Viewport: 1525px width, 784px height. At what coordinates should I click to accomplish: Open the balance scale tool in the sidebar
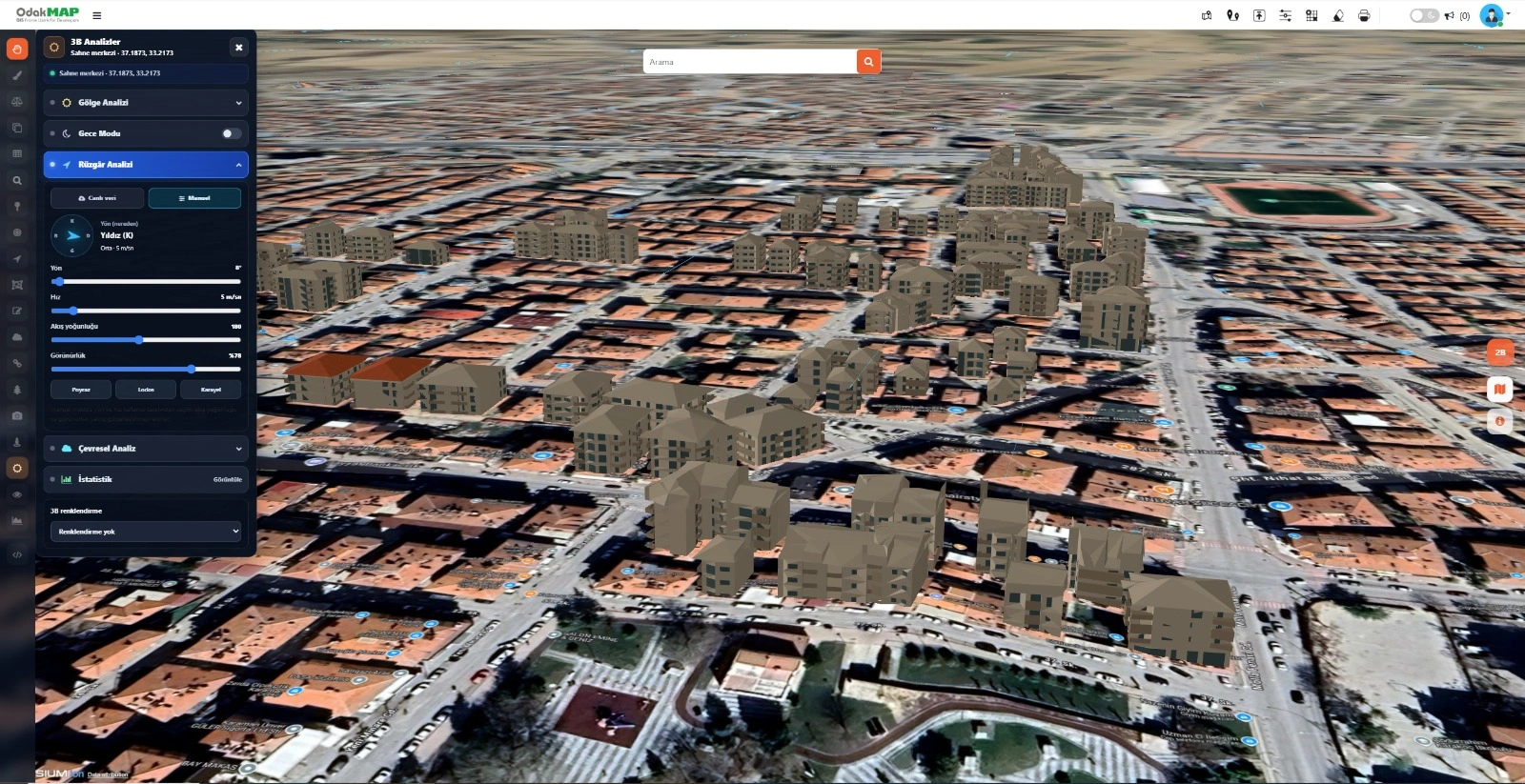tap(17, 101)
